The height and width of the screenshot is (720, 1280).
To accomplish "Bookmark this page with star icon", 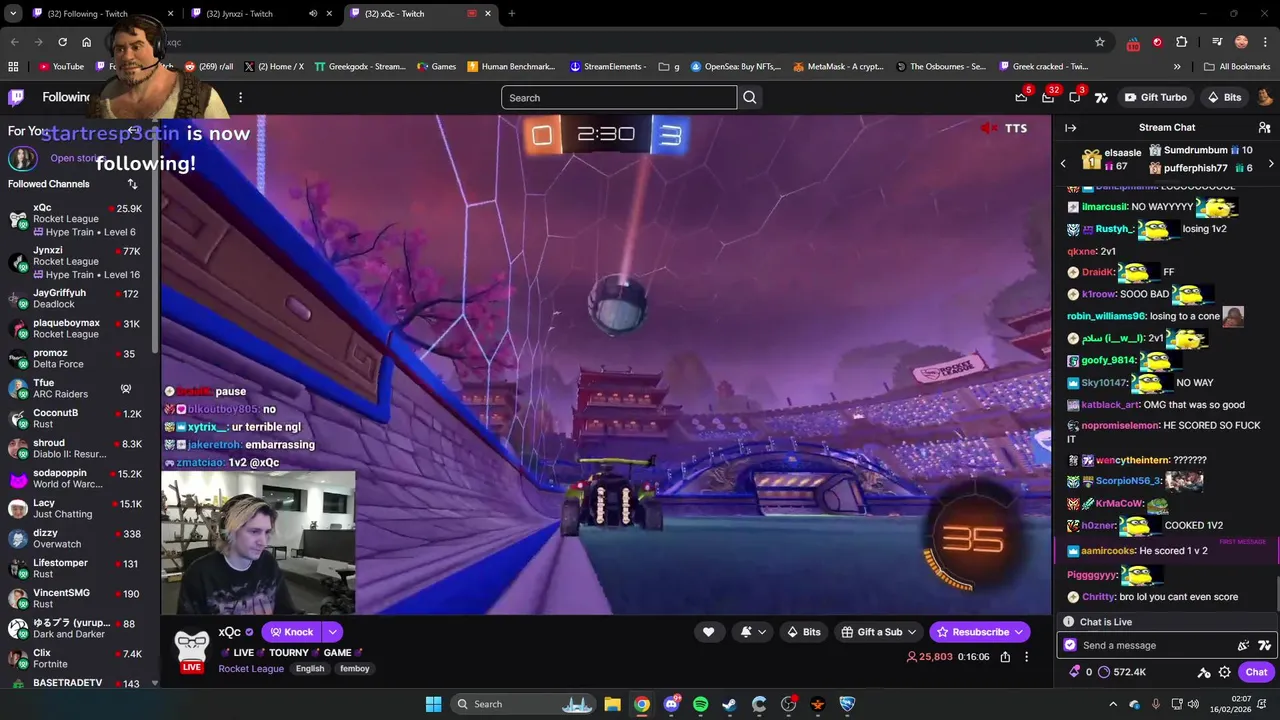I will click(x=1100, y=42).
